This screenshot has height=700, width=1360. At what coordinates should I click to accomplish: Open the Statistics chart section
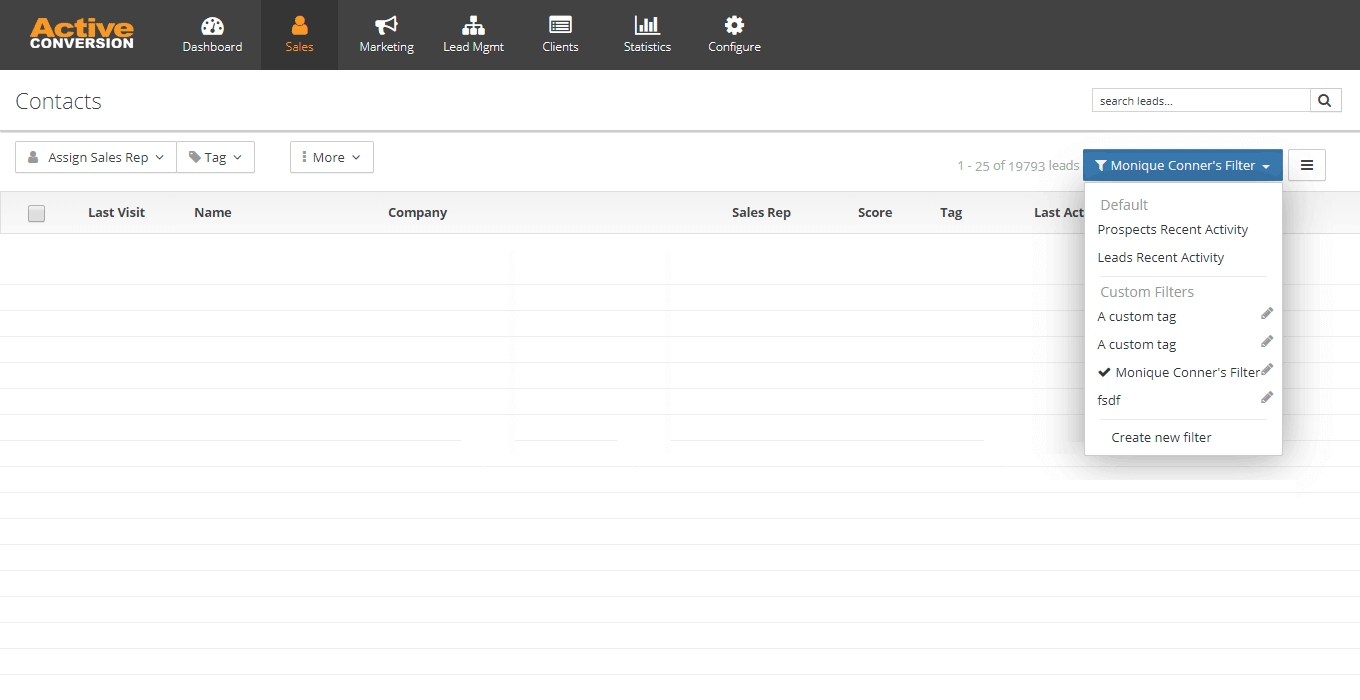point(647,35)
